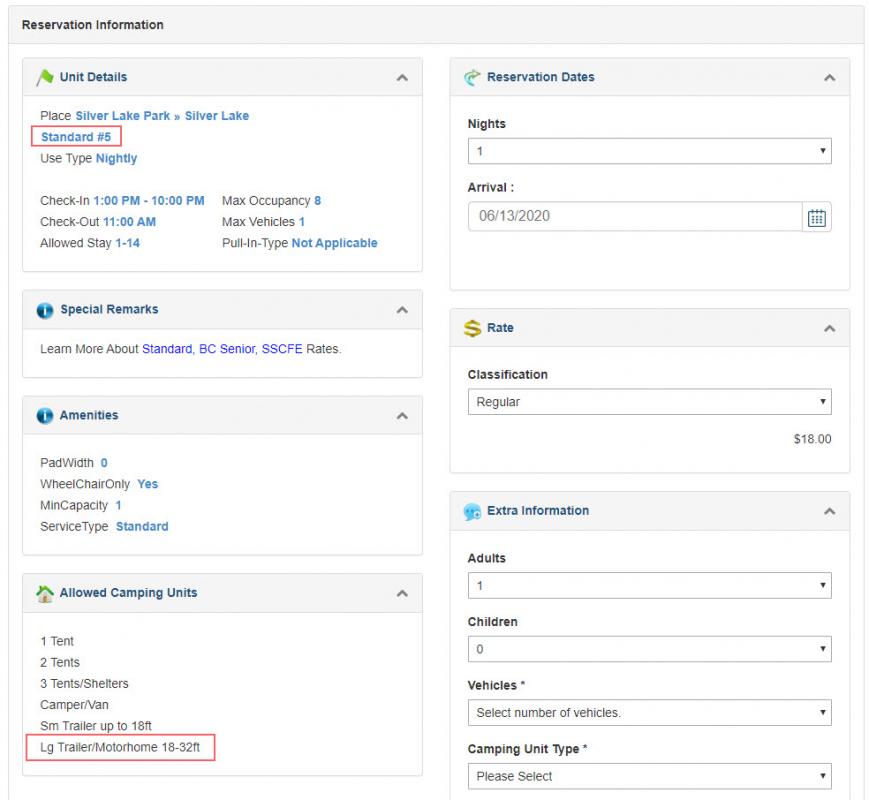Open the Camping Unit Type dropdown
Image resolution: width=869 pixels, height=800 pixels.
point(650,776)
